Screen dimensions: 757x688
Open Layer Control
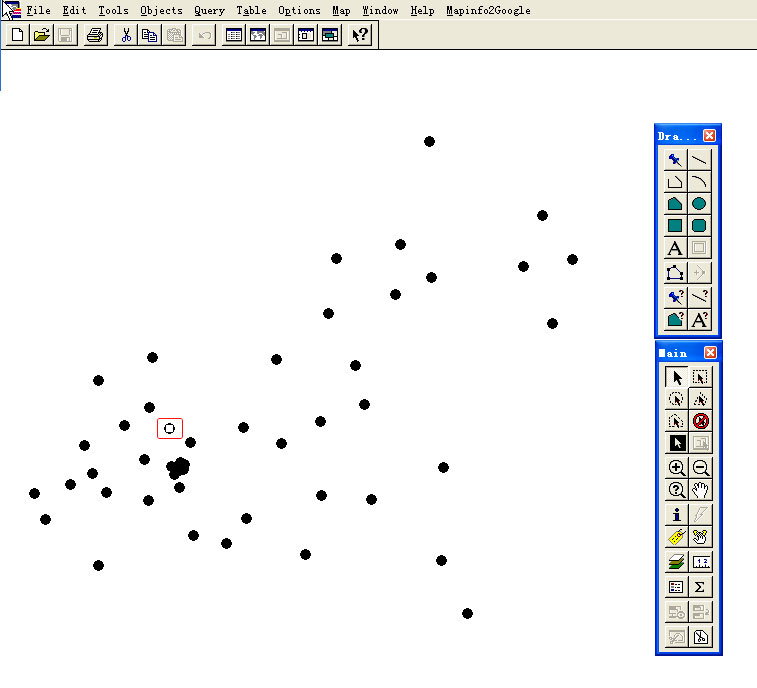[676, 562]
